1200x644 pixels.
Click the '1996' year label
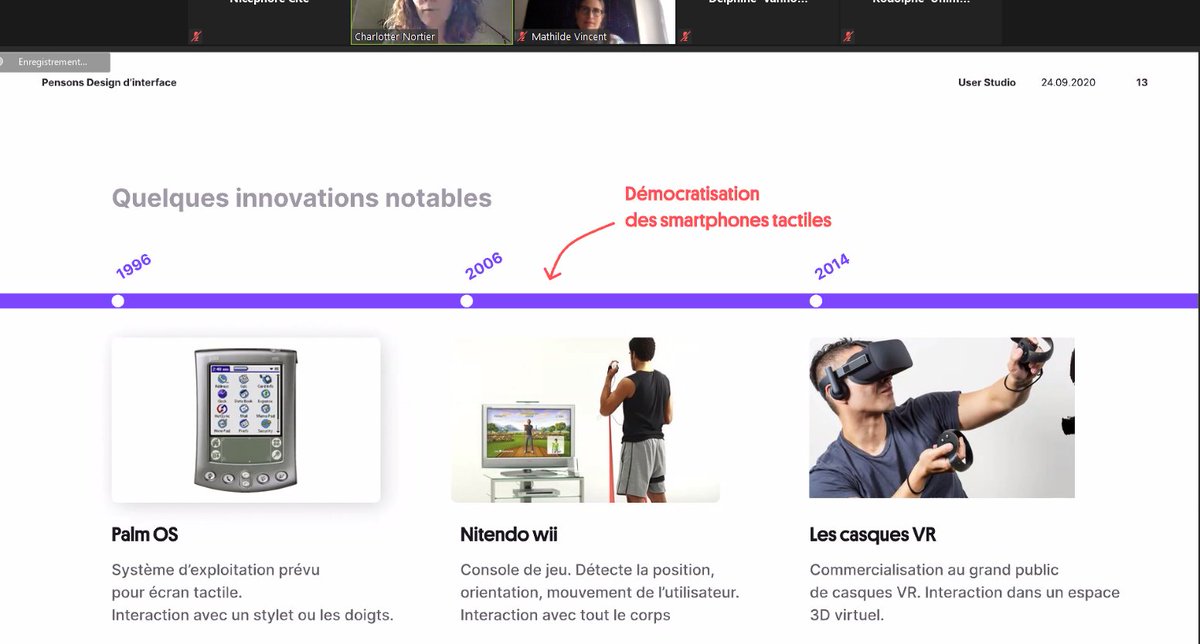coord(133,266)
